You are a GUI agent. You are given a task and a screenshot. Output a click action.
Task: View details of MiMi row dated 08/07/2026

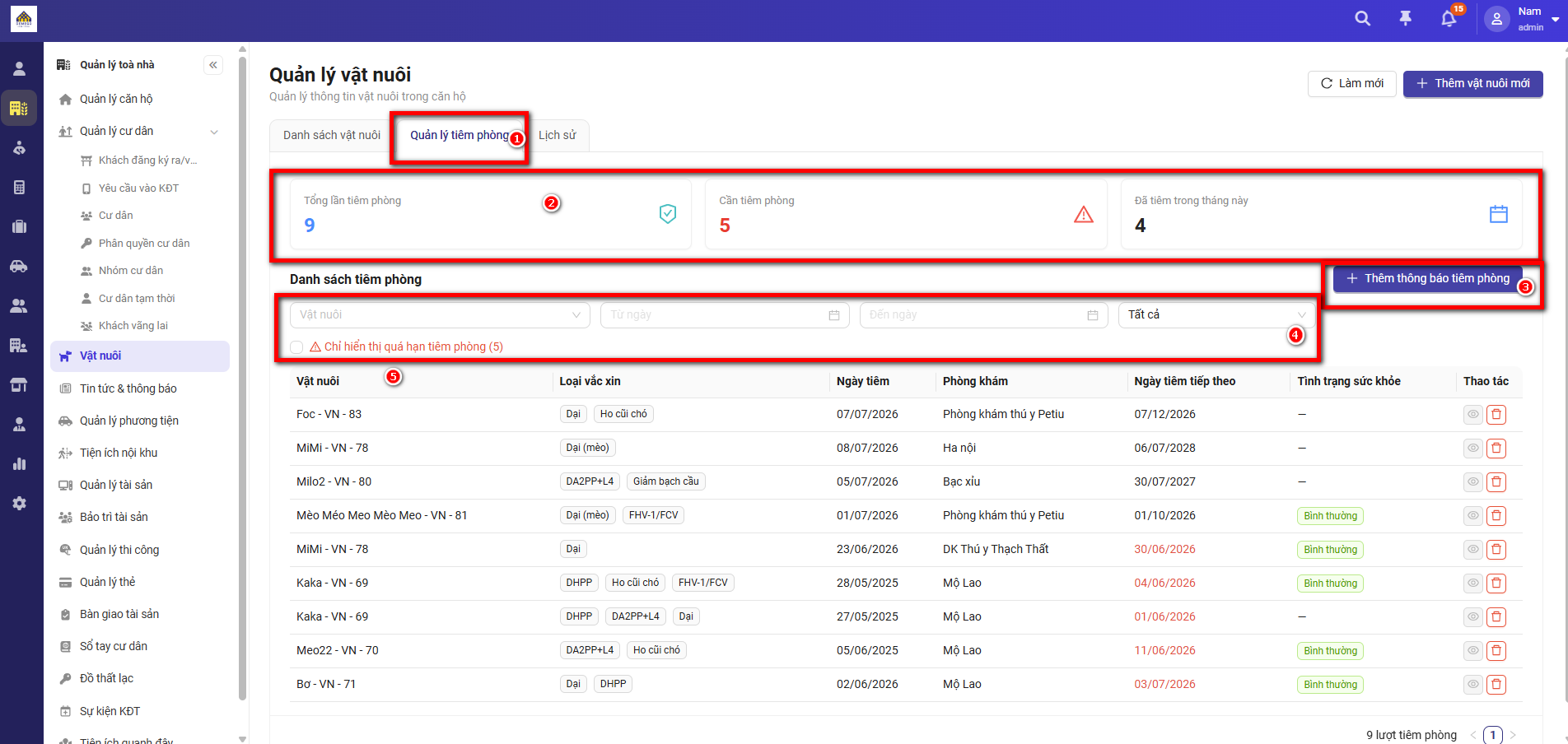point(1473,449)
